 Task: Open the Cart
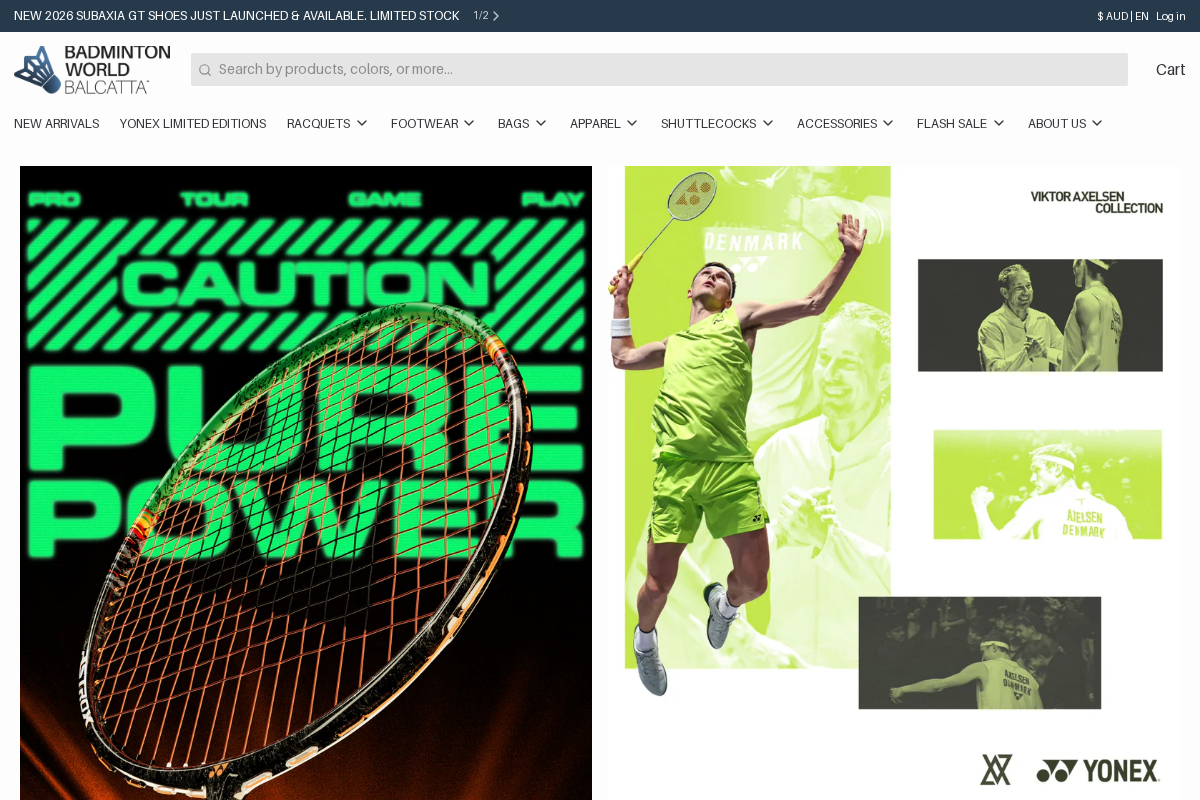point(1170,69)
